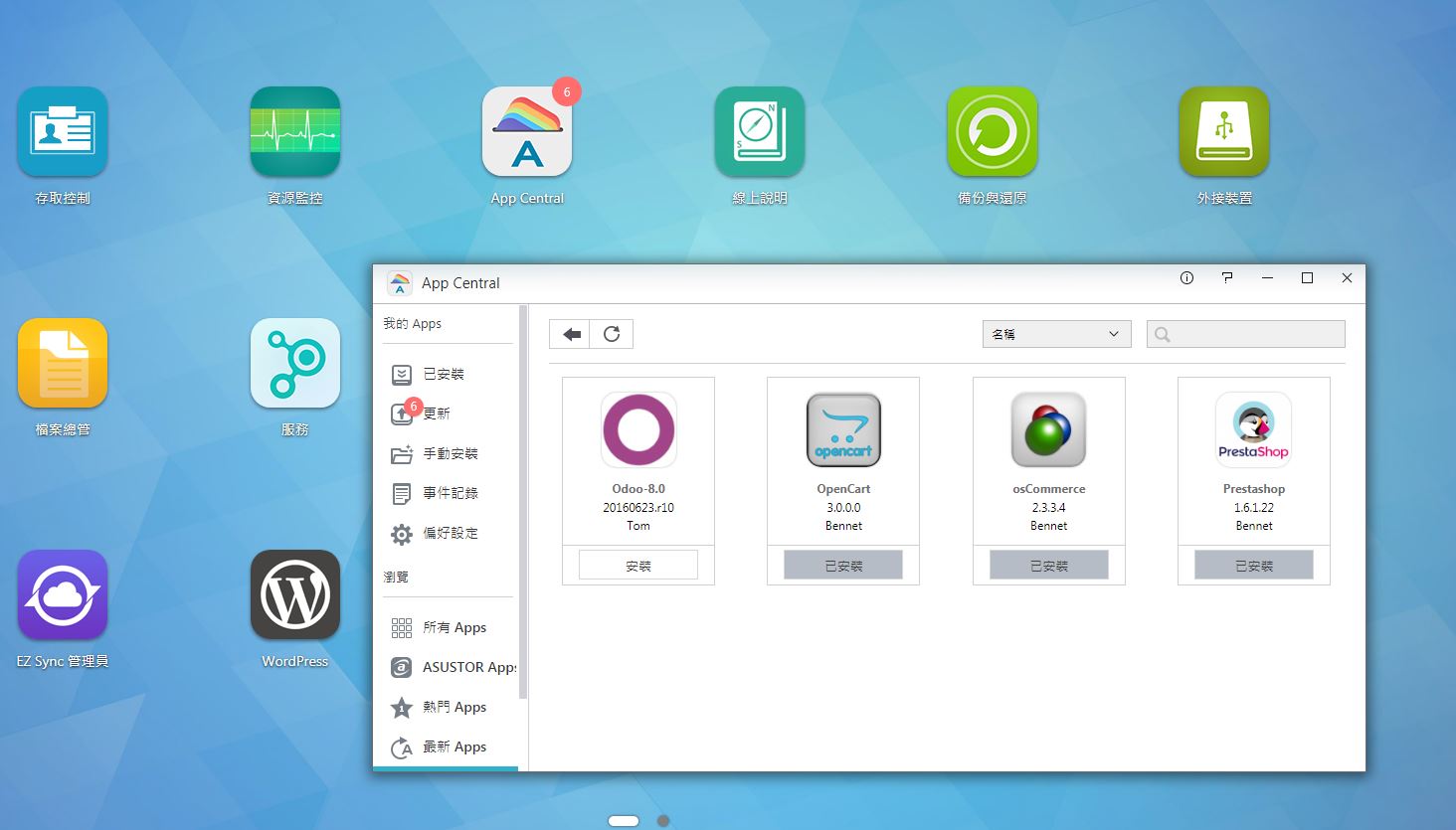Launch the 服務 services desktop icon

295,363
